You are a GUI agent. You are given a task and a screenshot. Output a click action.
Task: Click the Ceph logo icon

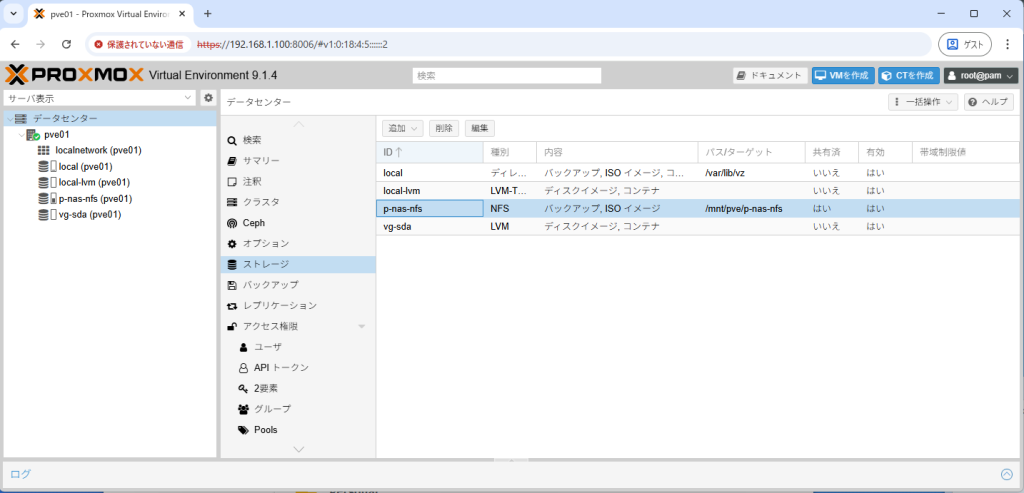(x=232, y=223)
